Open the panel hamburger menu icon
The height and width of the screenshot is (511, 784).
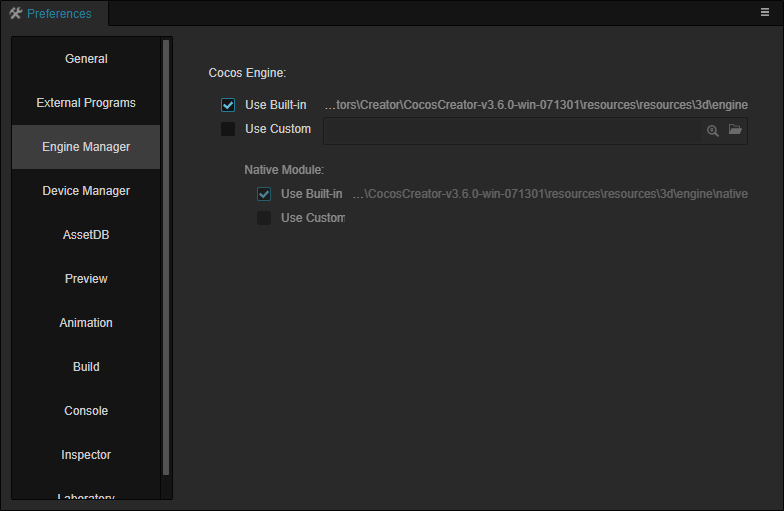click(764, 12)
